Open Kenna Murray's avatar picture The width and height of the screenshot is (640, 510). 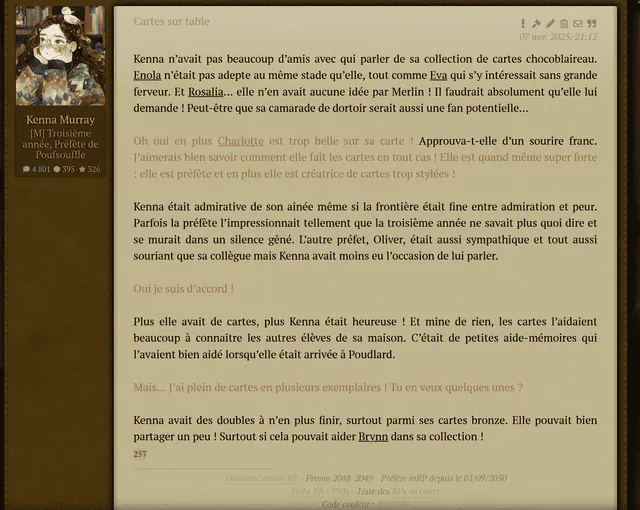click(x=60, y=56)
